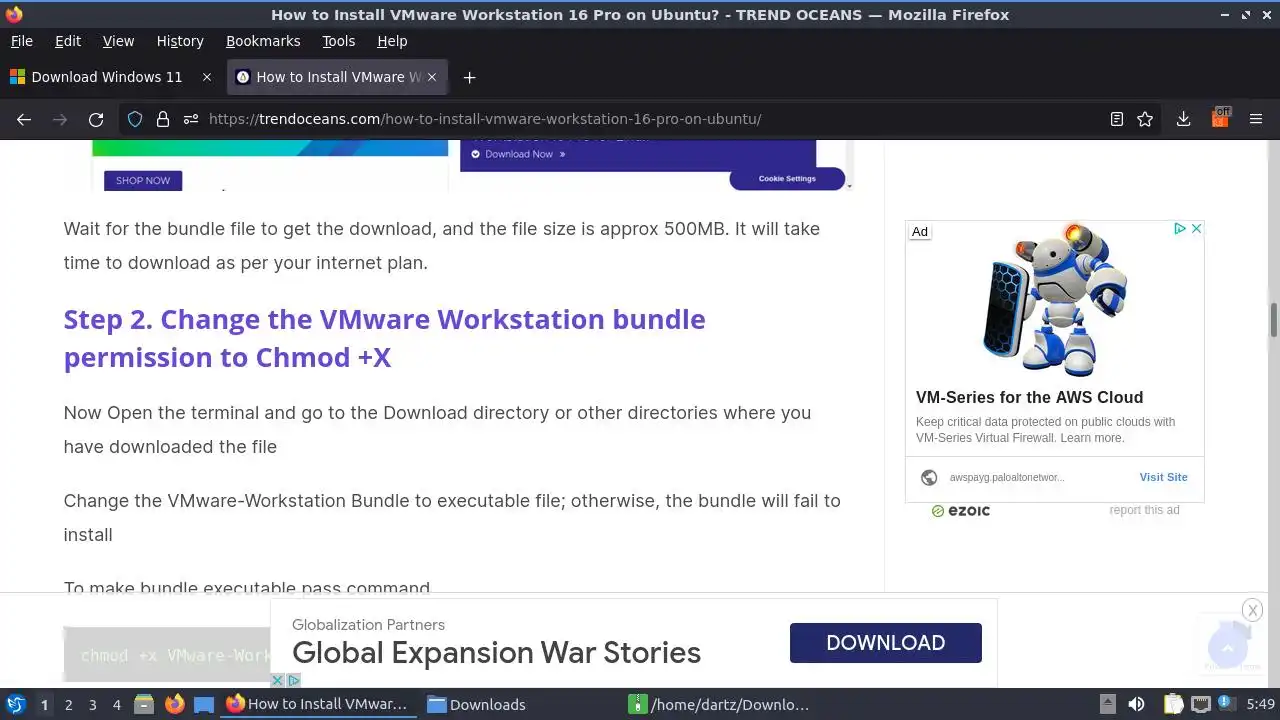Image resolution: width=1280 pixels, height=720 pixels.
Task: Go back to the previous page
Action: (24, 119)
